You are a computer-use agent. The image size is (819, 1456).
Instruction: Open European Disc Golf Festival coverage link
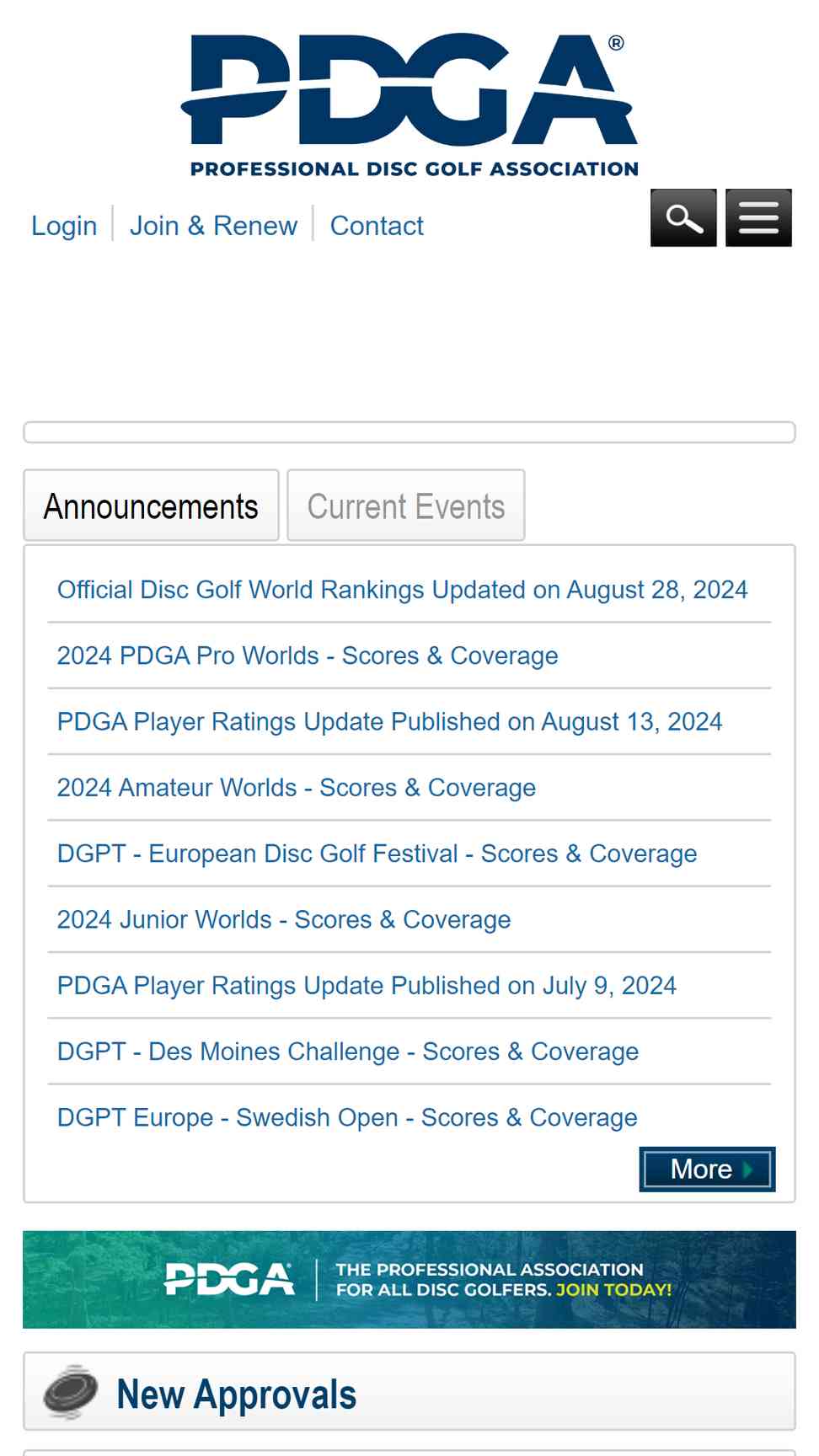coord(377,854)
